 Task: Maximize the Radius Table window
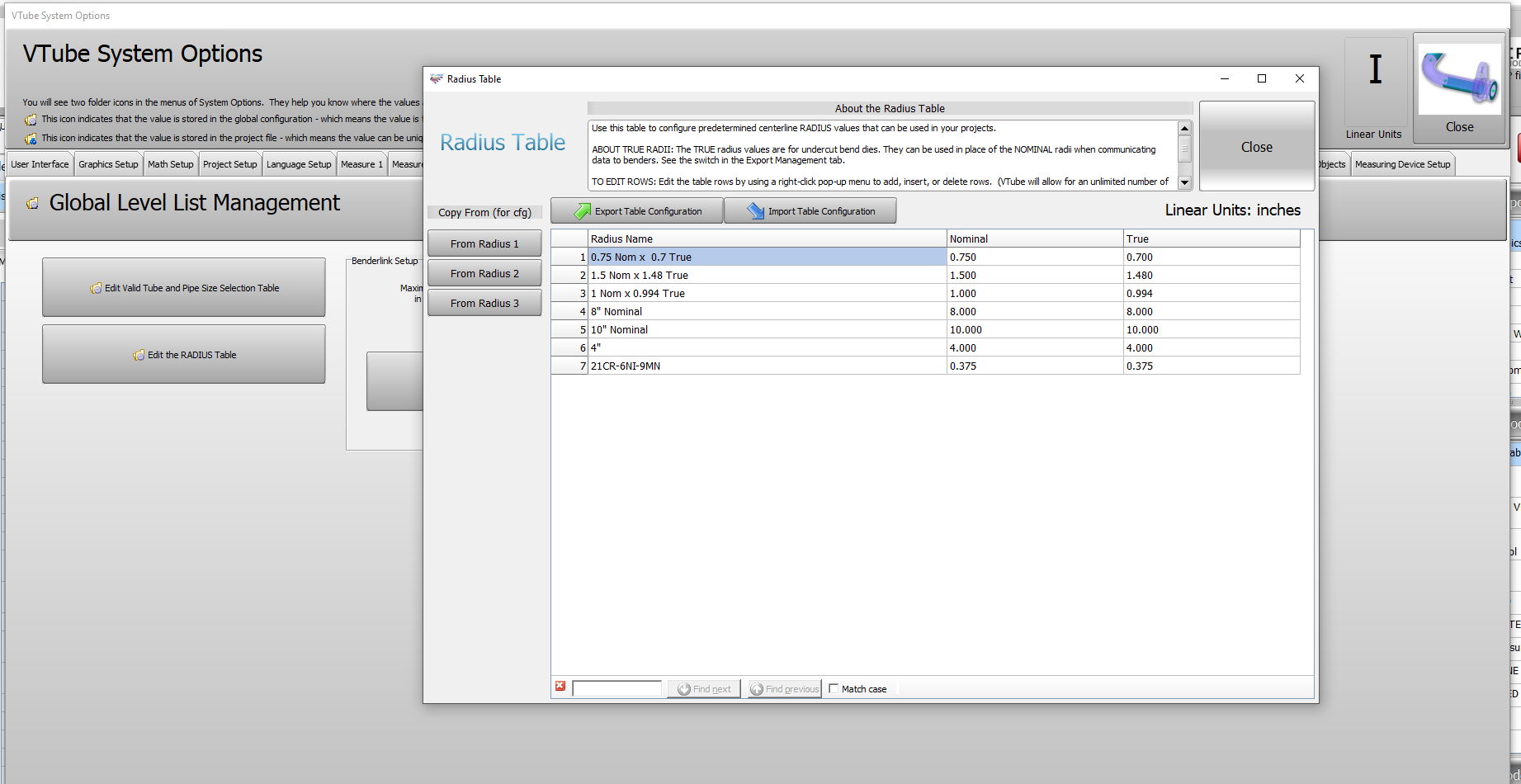coord(1261,79)
